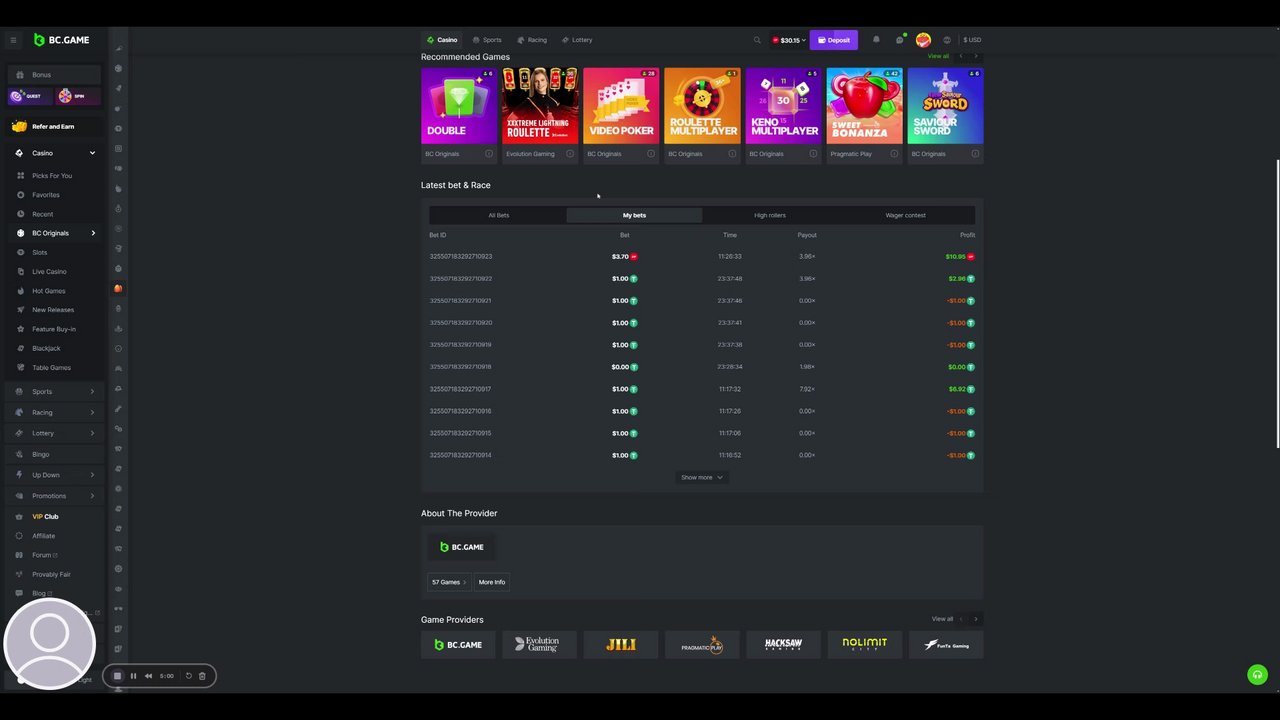Open the Wager contest tab
This screenshot has width=1280, height=720.
pos(905,215)
